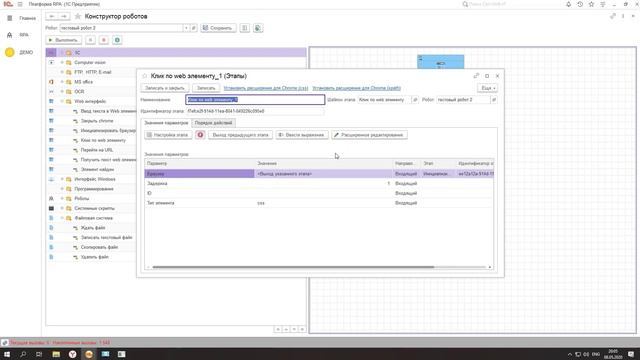Viewport: 640px width, 360px height.
Task: Select the Тип элемента parameter row
Action: click(x=319, y=203)
